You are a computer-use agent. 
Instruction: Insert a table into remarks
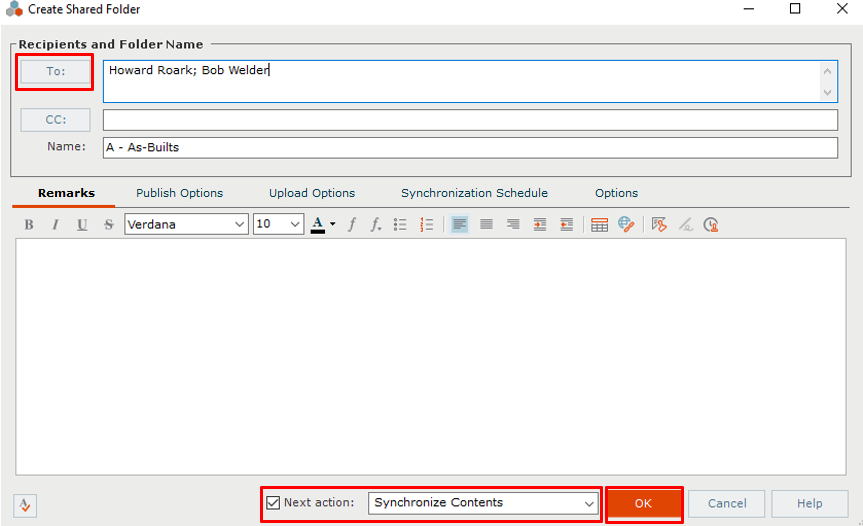[x=599, y=224]
